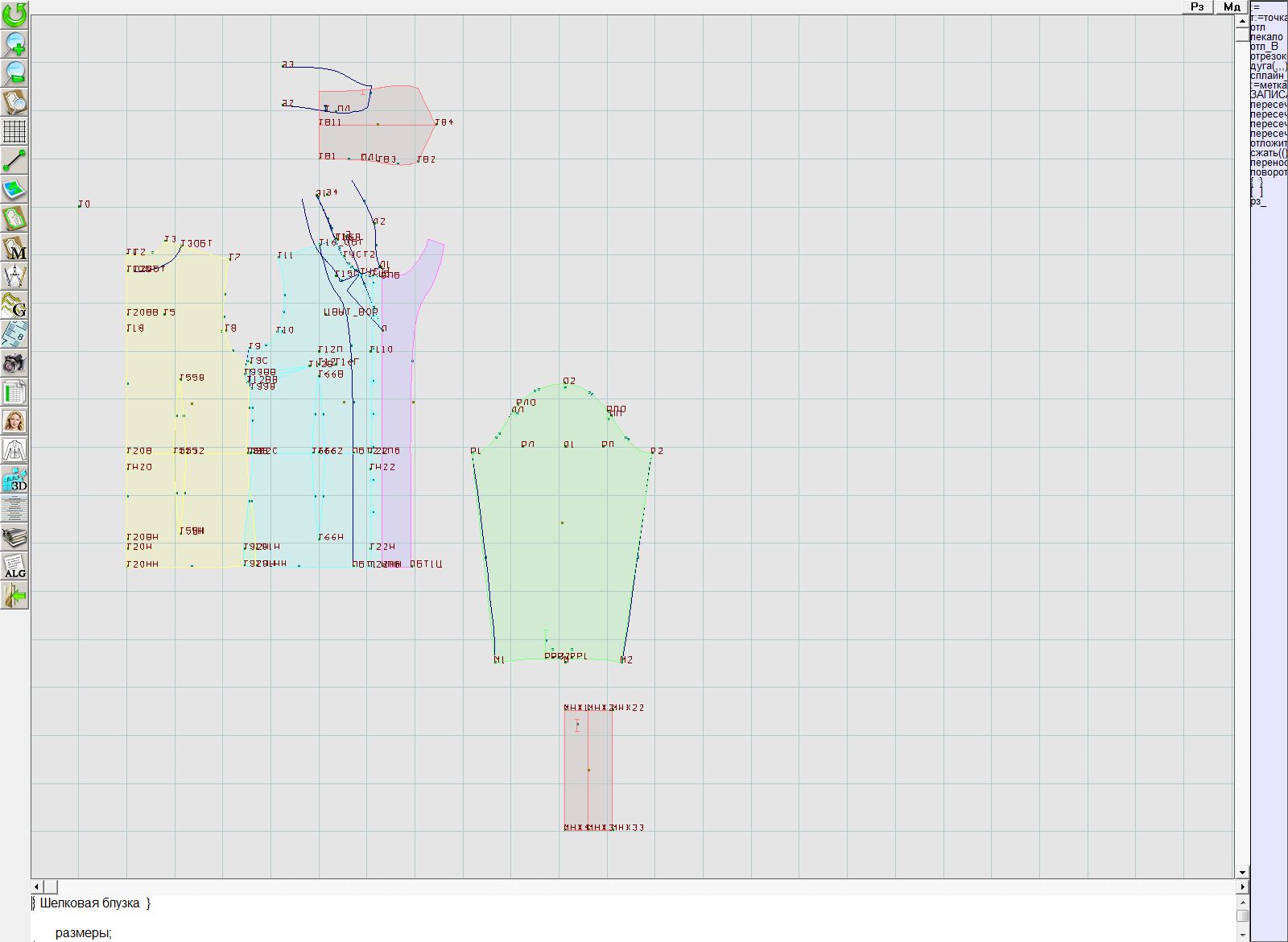Open the woman portrait icon
Screen dimensions: 1288x942
[14, 421]
